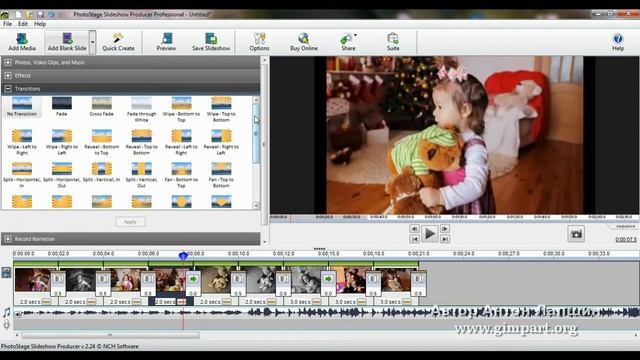The width and height of the screenshot is (640, 360).
Task: Select the sepia teddy bear slide
Action: click(x=216, y=280)
